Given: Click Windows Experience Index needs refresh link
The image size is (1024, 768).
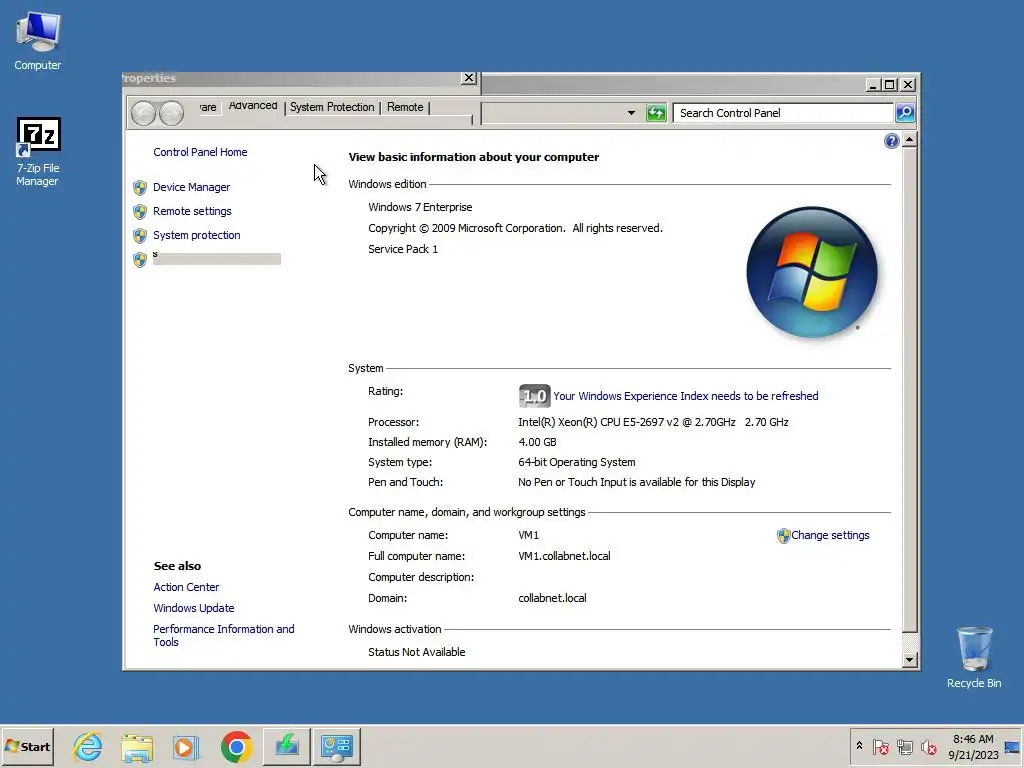Looking at the screenshot, I should 685,396.
